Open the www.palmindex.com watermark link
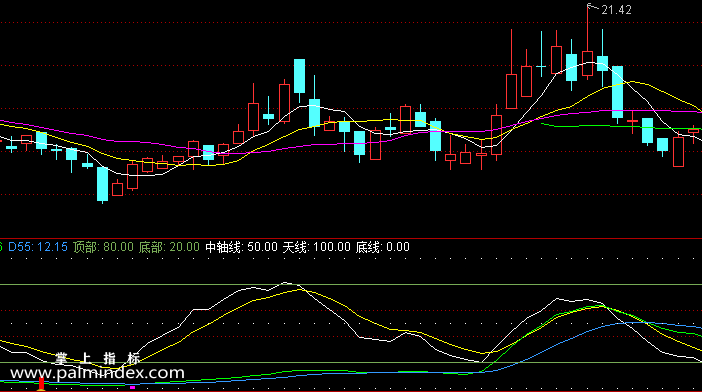This screenshot has height=392, width=702. coord(97,373)
